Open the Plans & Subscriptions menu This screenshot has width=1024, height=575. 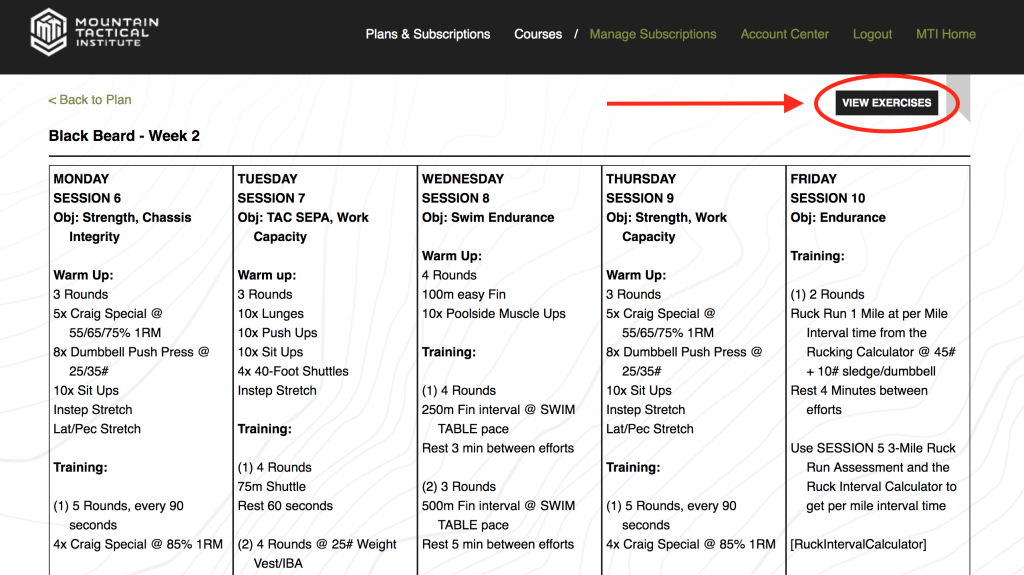pos(427,34)
